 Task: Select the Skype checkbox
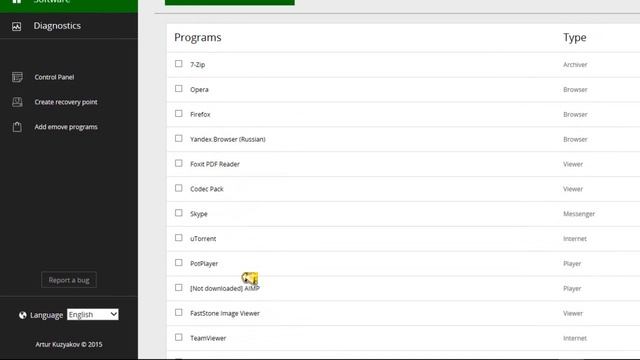179,213
